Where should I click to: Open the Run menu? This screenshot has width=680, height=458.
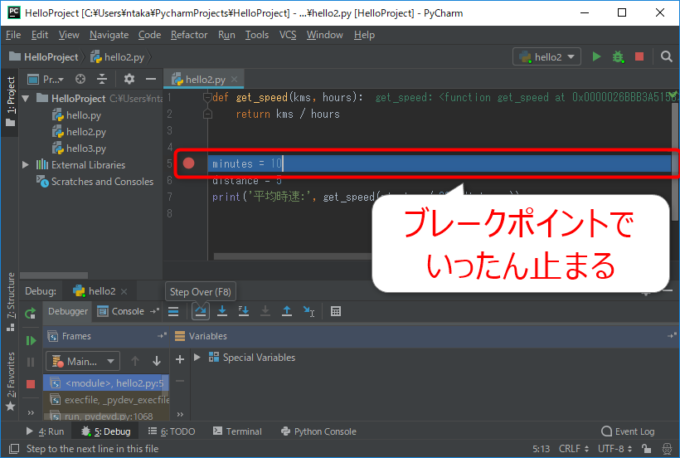coord(226,35)
